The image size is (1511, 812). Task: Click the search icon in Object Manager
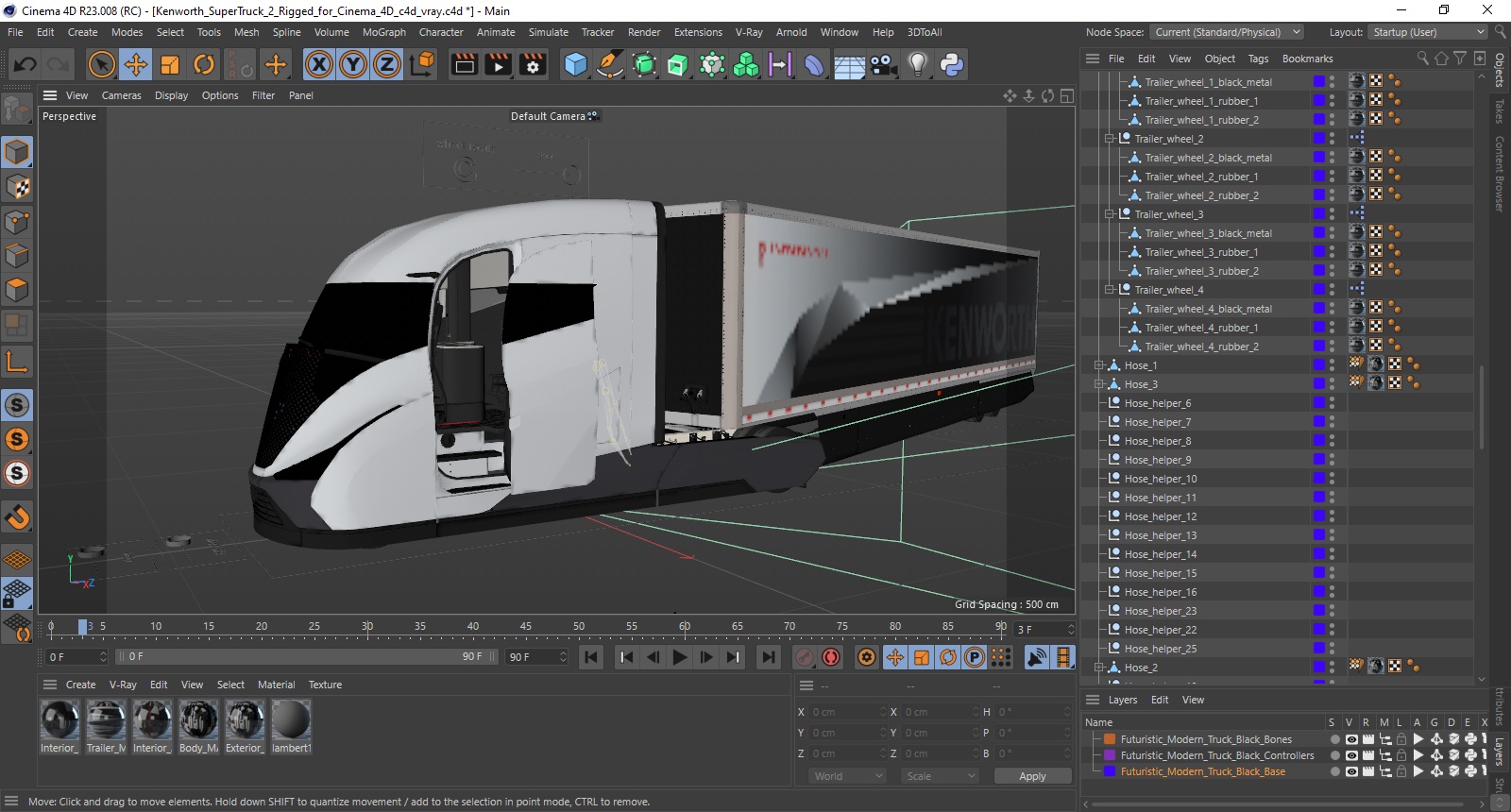[1422, 59]
